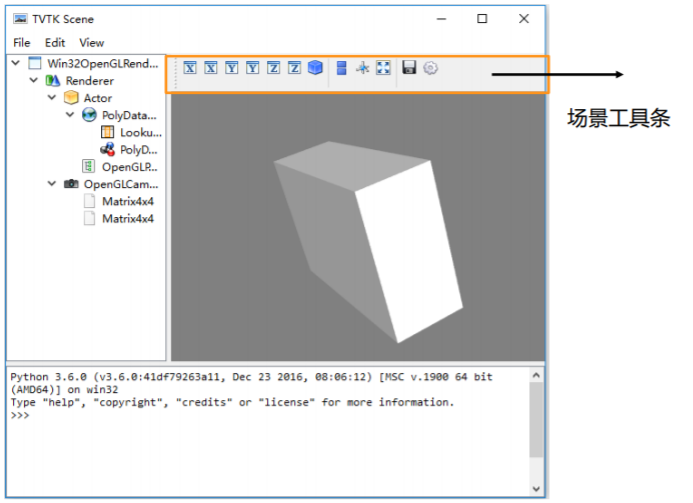693x503 pixels.
Task: Click the console scrollbar down arrow
Action: 536,488
